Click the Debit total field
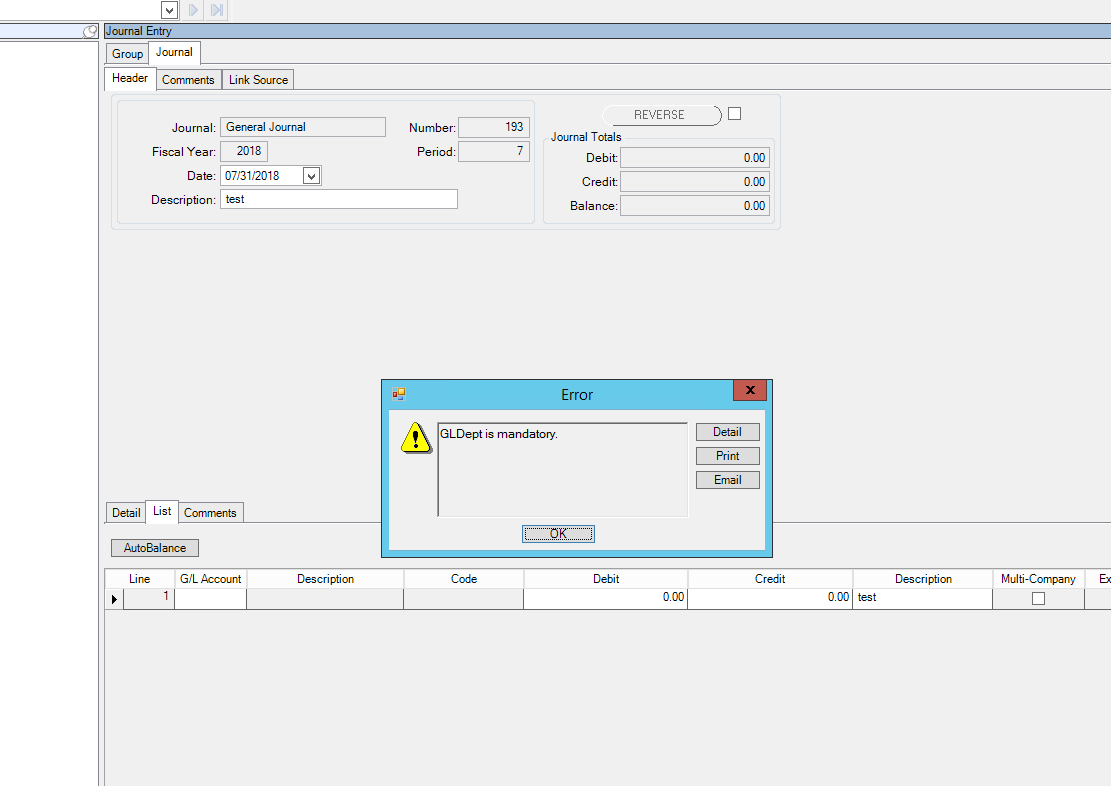Screen dimensions: 1111x786 (694, 158)
